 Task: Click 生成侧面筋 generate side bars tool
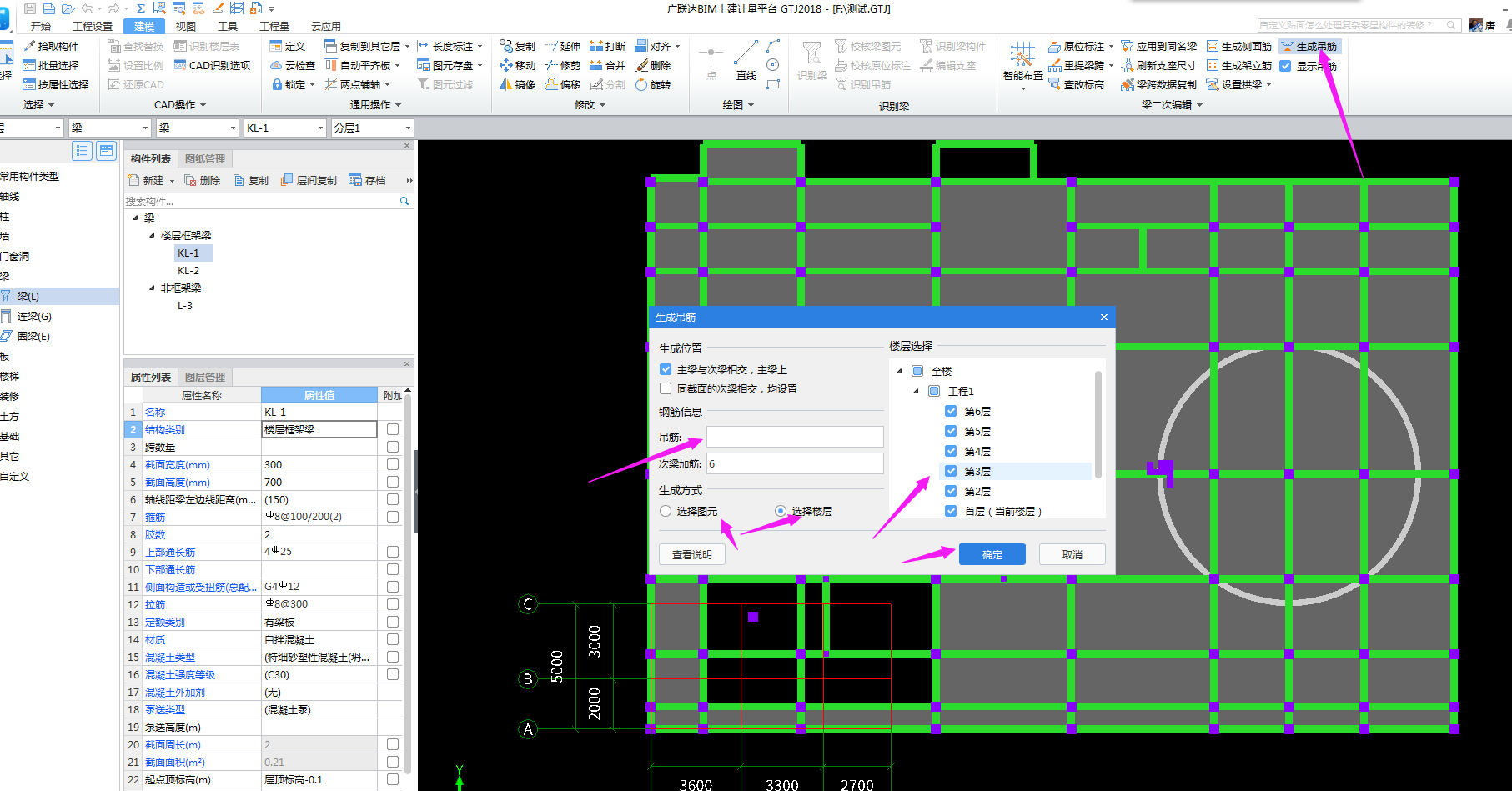pyautogui.click(x=1239, y=46)
